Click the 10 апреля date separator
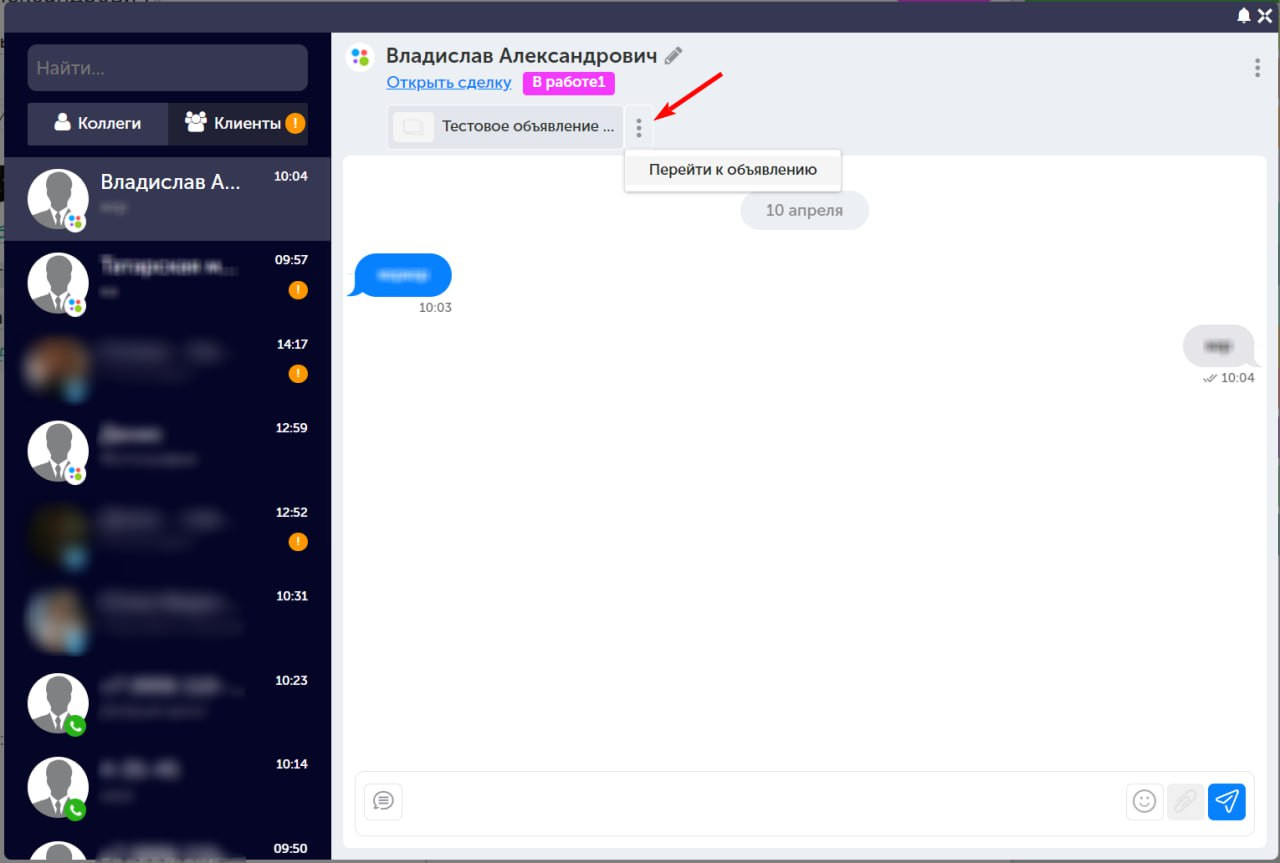This screenshot has width=1280, height=863. tap(804, 211)
